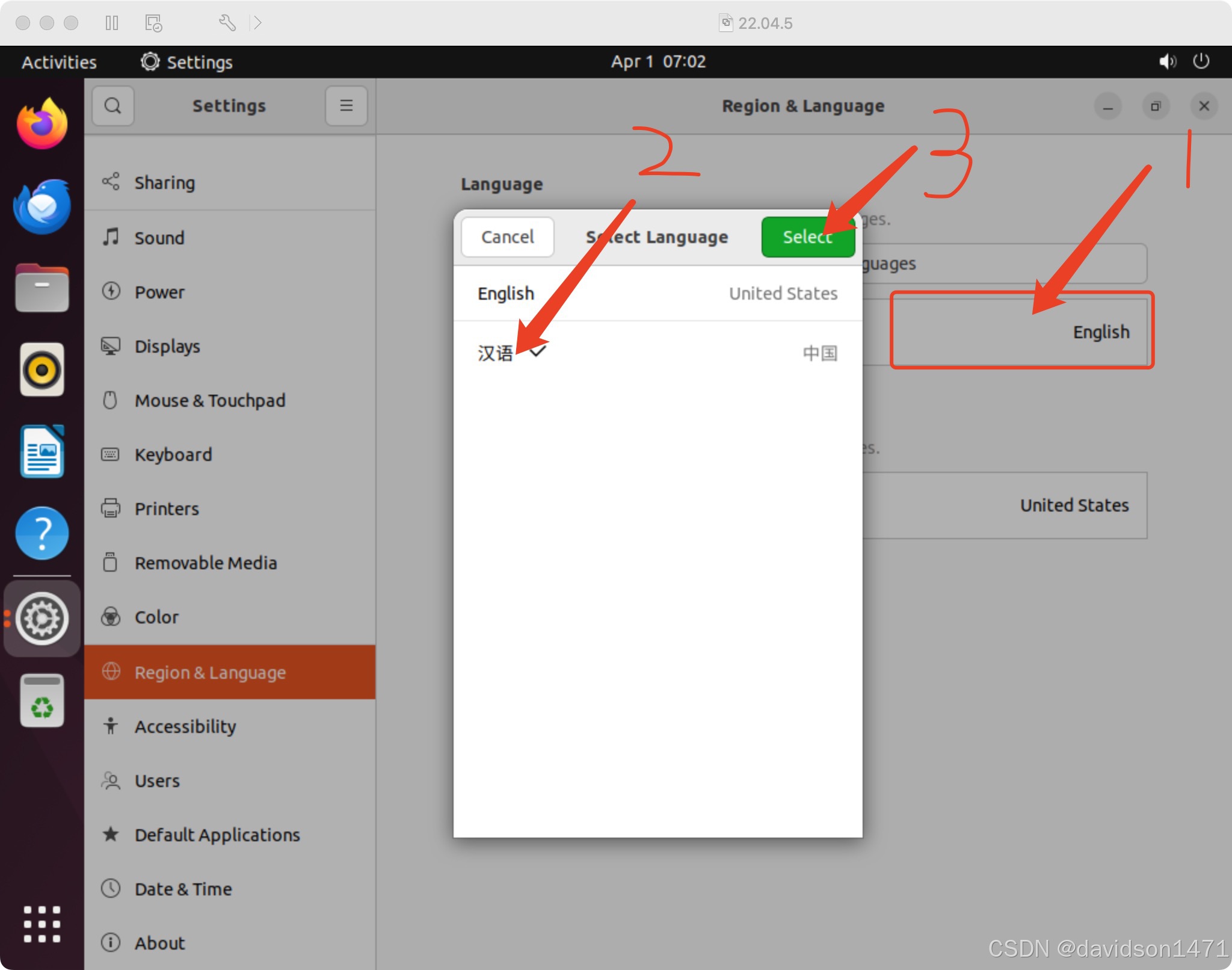Select the 汉语 language row
This screenshot has width=1232, height=970.
[657, 353]
